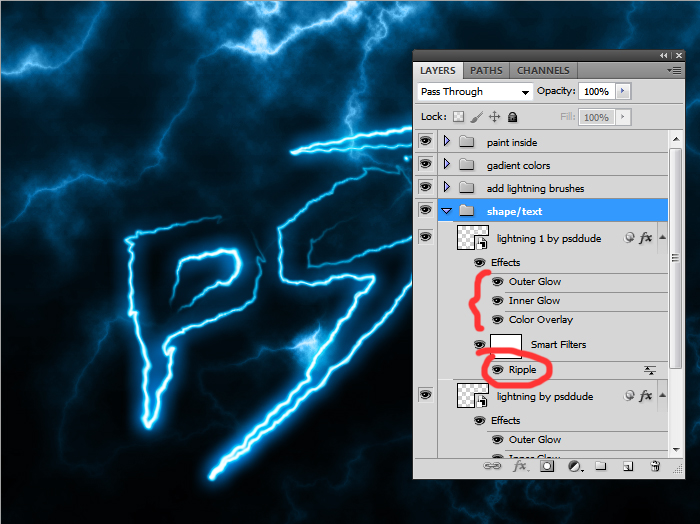Open the Layers panel options menu icon
This screenshot has height=524, width=700.
(x=674, y=71)
